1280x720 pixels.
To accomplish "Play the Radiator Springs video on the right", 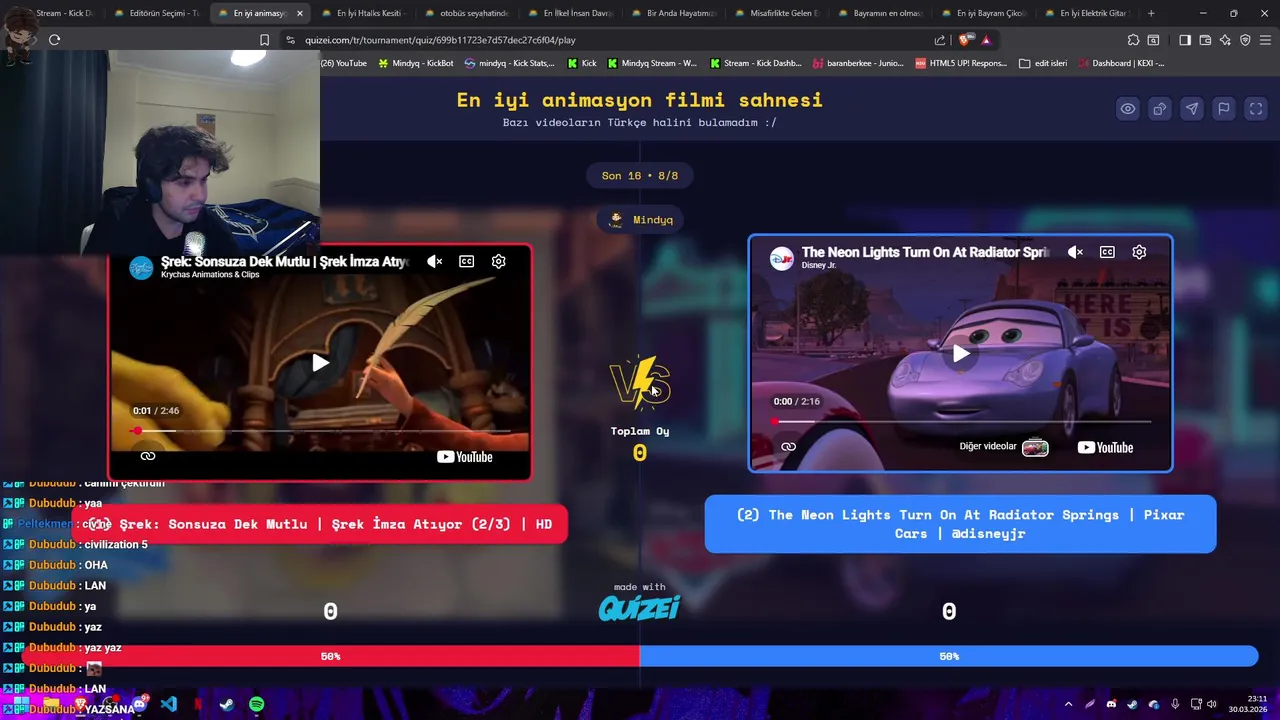I will [x=961, y=353].
